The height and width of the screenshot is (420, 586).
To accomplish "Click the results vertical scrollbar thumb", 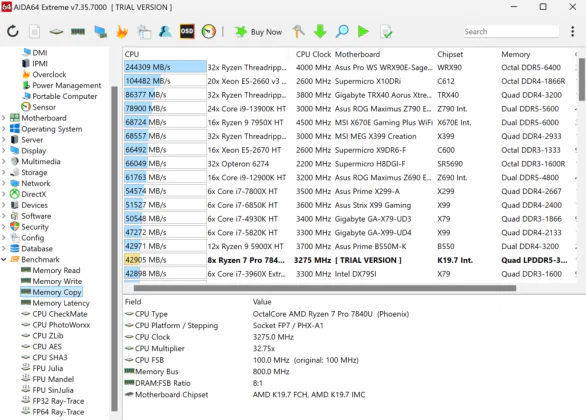I will (582, 79).
